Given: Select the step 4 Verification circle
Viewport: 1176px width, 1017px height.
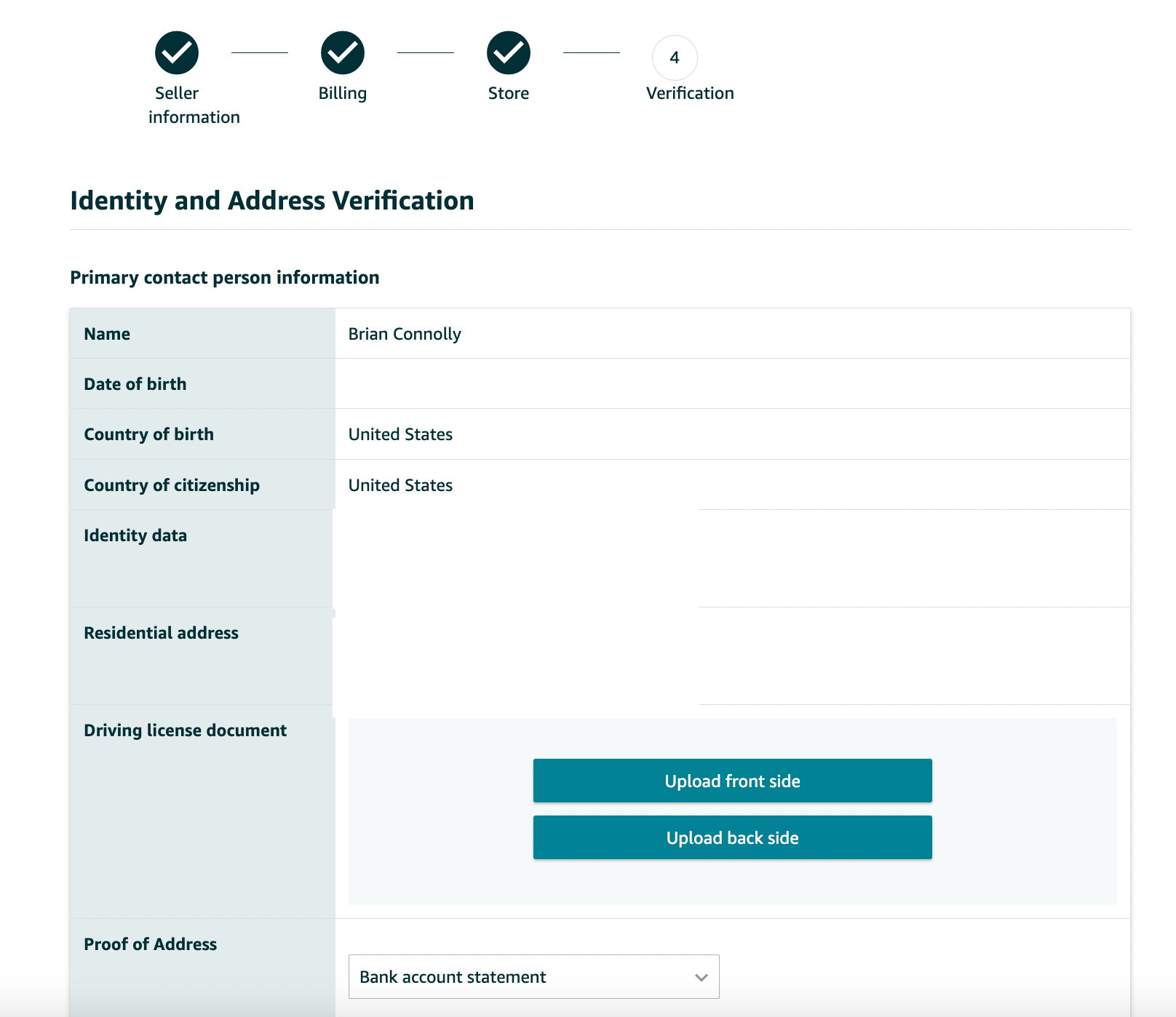Looking at the screenshot, I should click(x=675, y=57).
